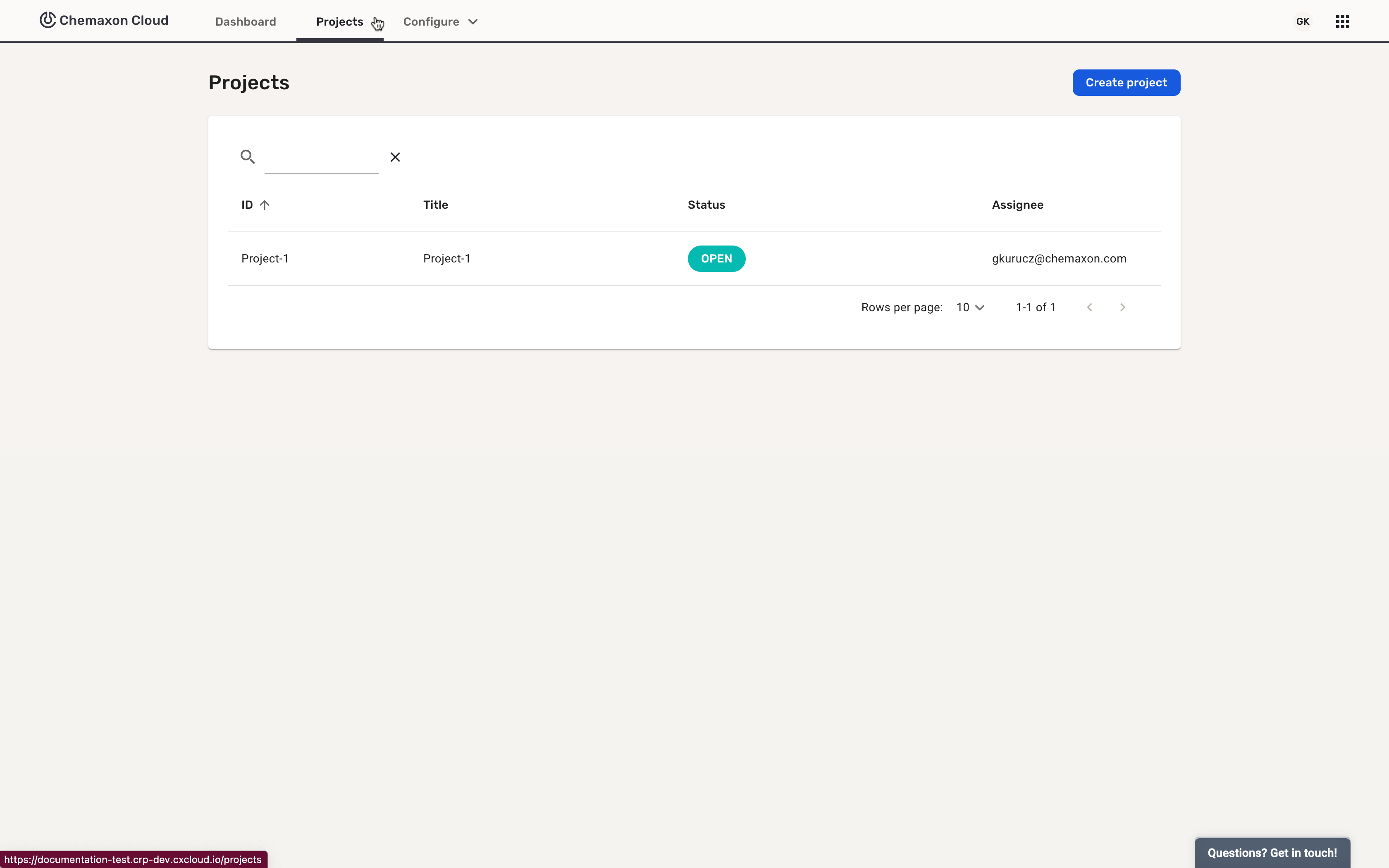The width and height of the screenshot is (1389, 868).
Task: Click the Create project button
Action: click(1126, 83)
